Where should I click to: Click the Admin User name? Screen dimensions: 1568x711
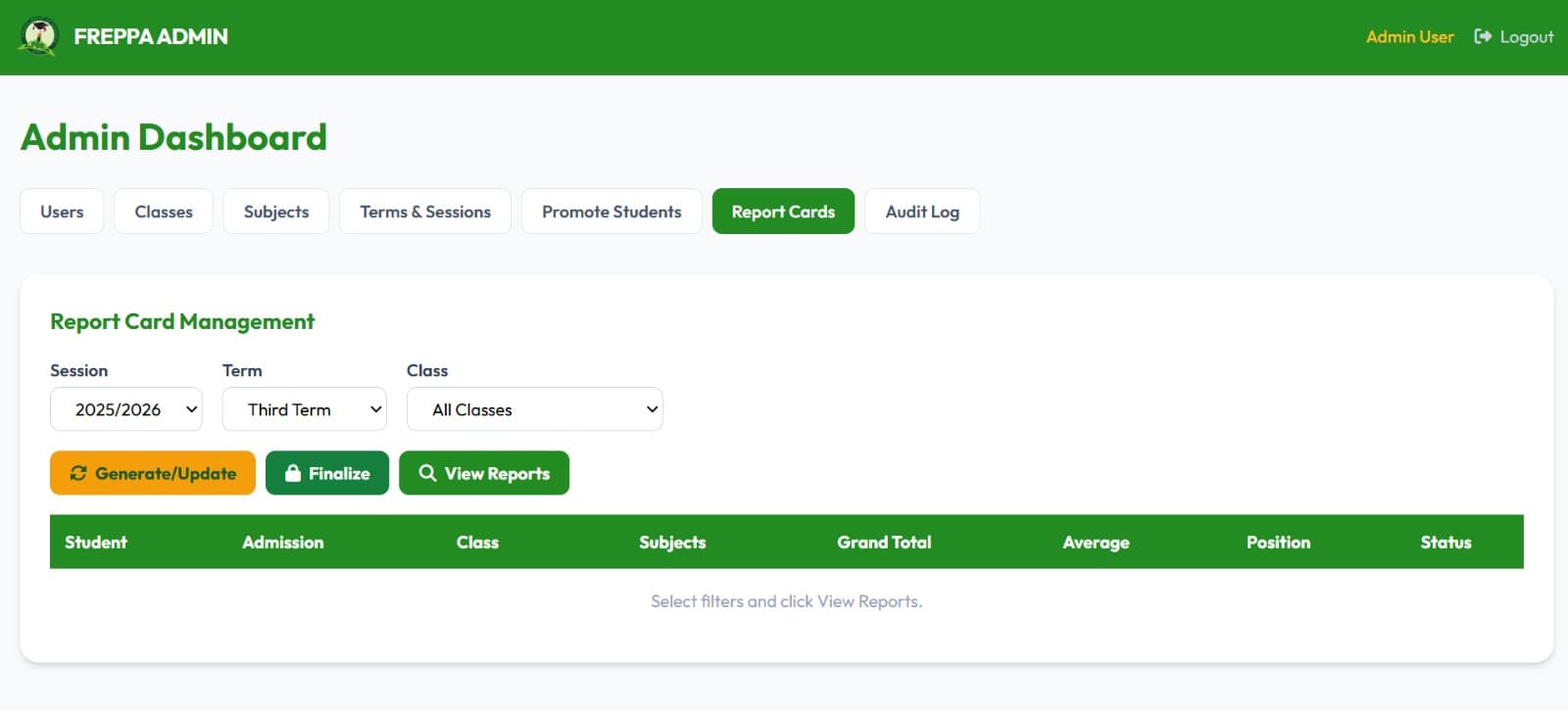tap(1410, 36)
